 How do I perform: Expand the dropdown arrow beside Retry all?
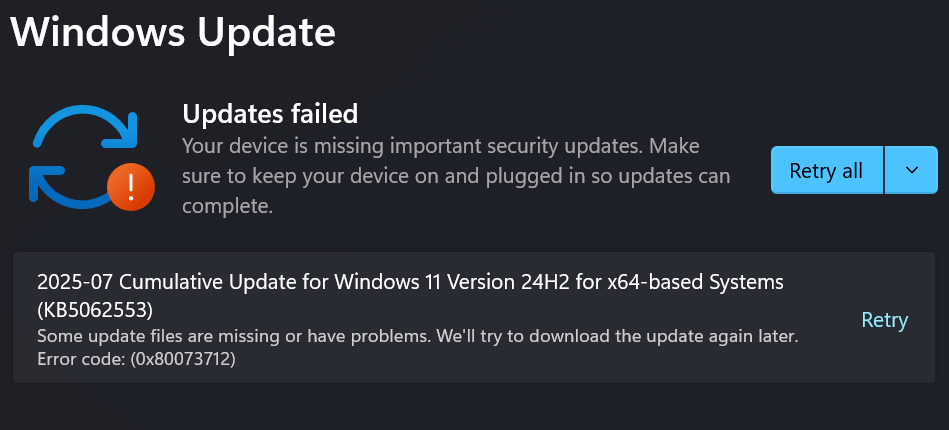point(911,170)
